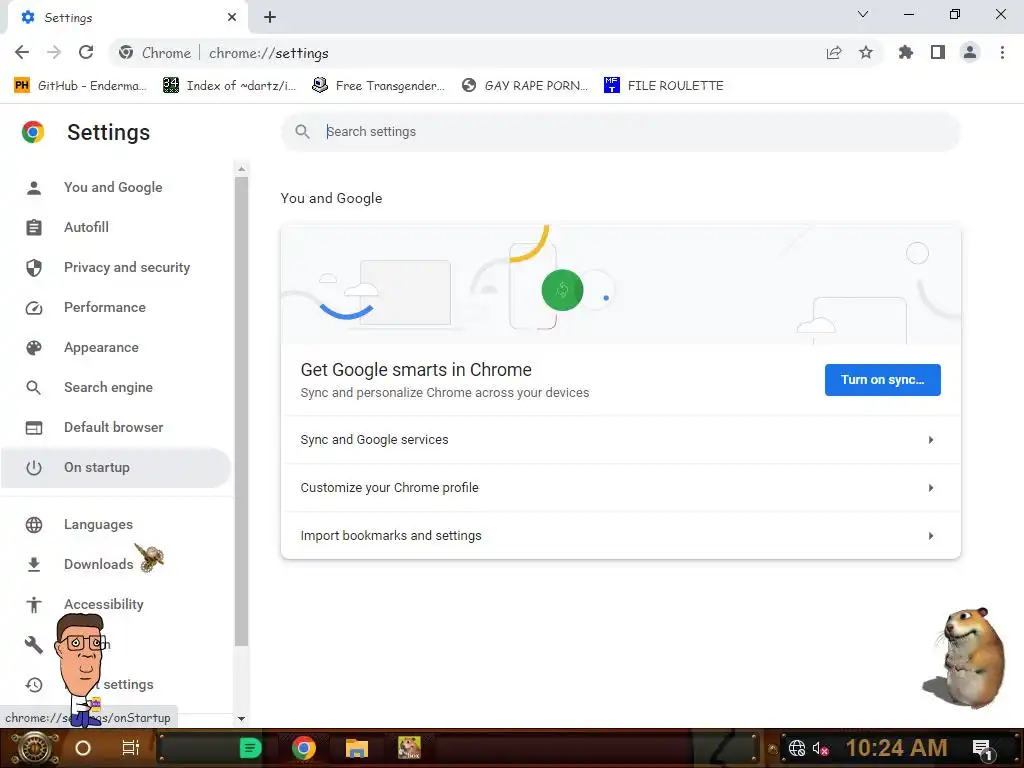Click the network globe tray icon
Viewport: 1024px width, 768px height.
(797, 748)
